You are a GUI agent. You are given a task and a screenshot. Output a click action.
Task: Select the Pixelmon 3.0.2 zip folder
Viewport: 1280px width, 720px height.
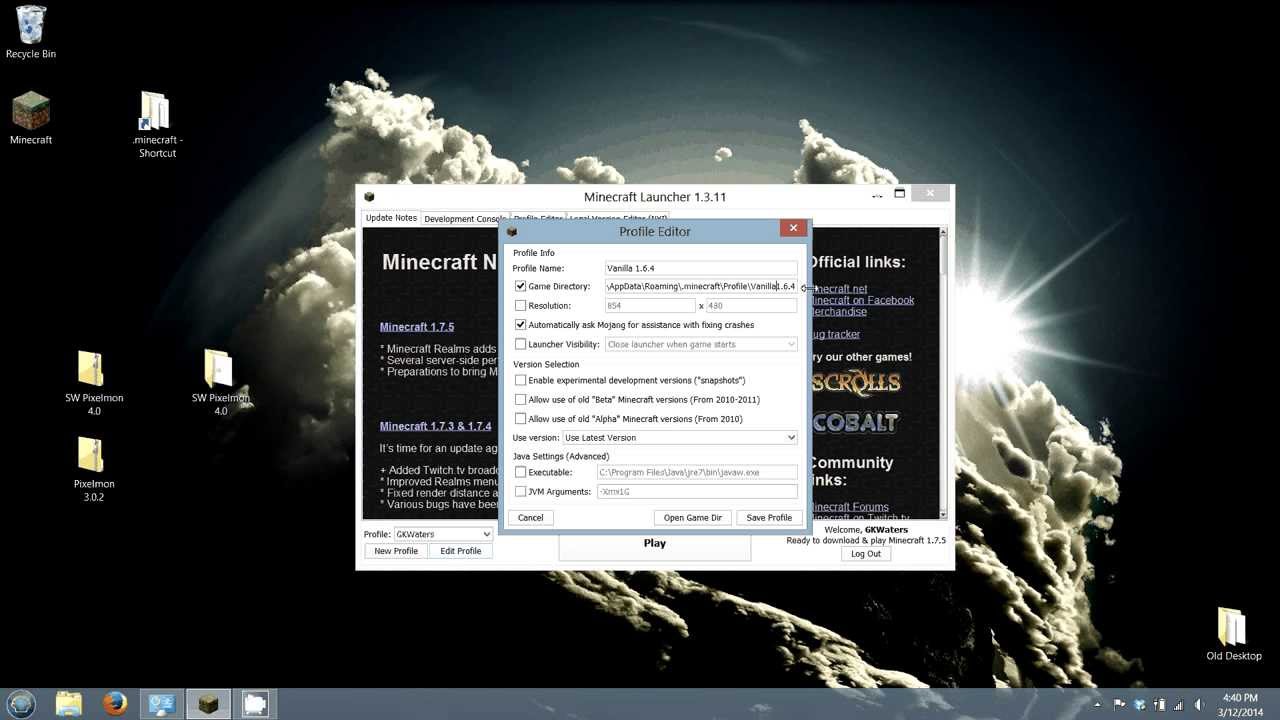[x=94, y=469]
